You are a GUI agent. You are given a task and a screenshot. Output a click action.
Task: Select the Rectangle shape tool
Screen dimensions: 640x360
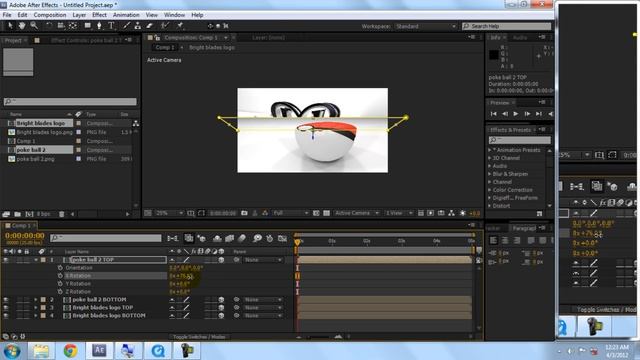87,26
